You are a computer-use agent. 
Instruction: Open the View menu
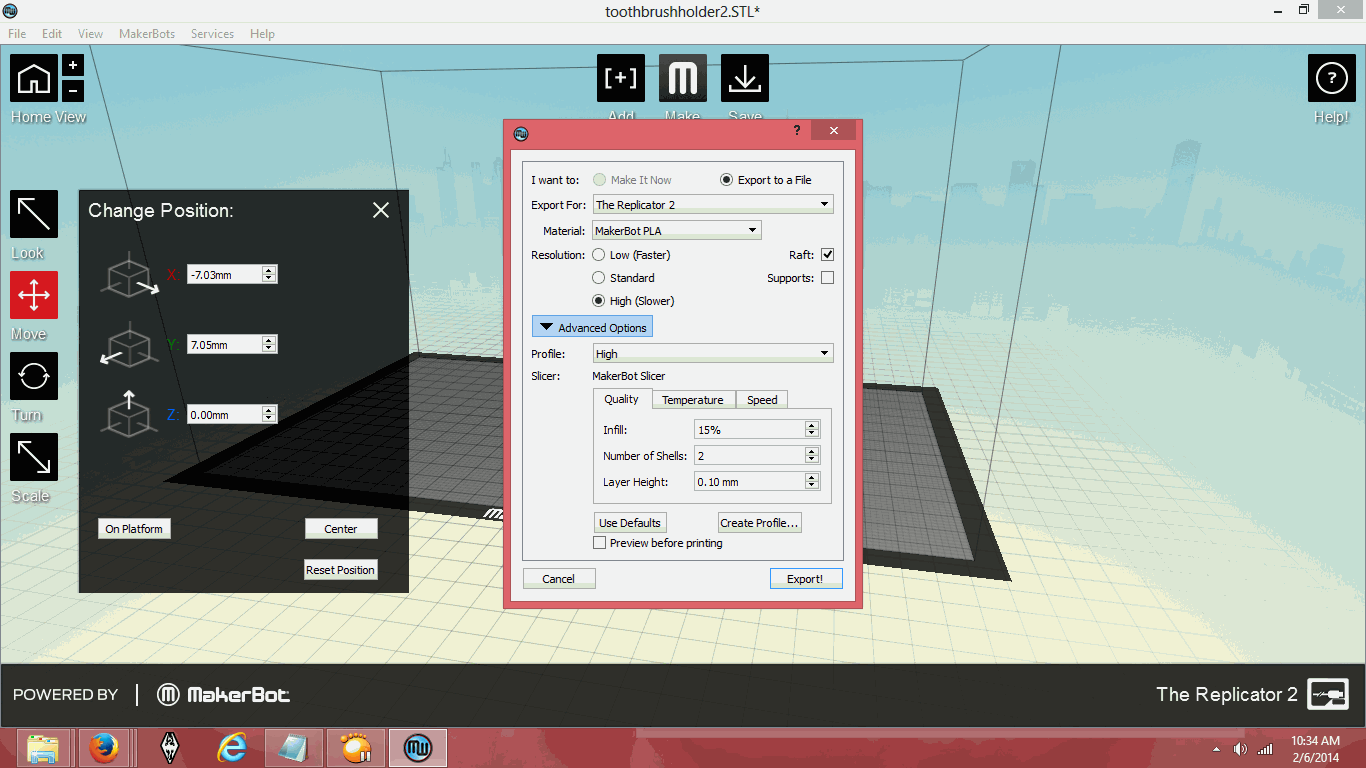coord(90,34)
